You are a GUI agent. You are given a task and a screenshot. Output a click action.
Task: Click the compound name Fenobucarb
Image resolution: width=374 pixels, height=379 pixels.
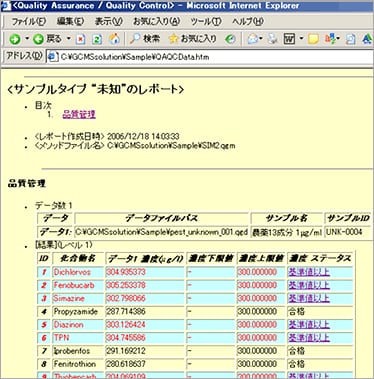74,285
